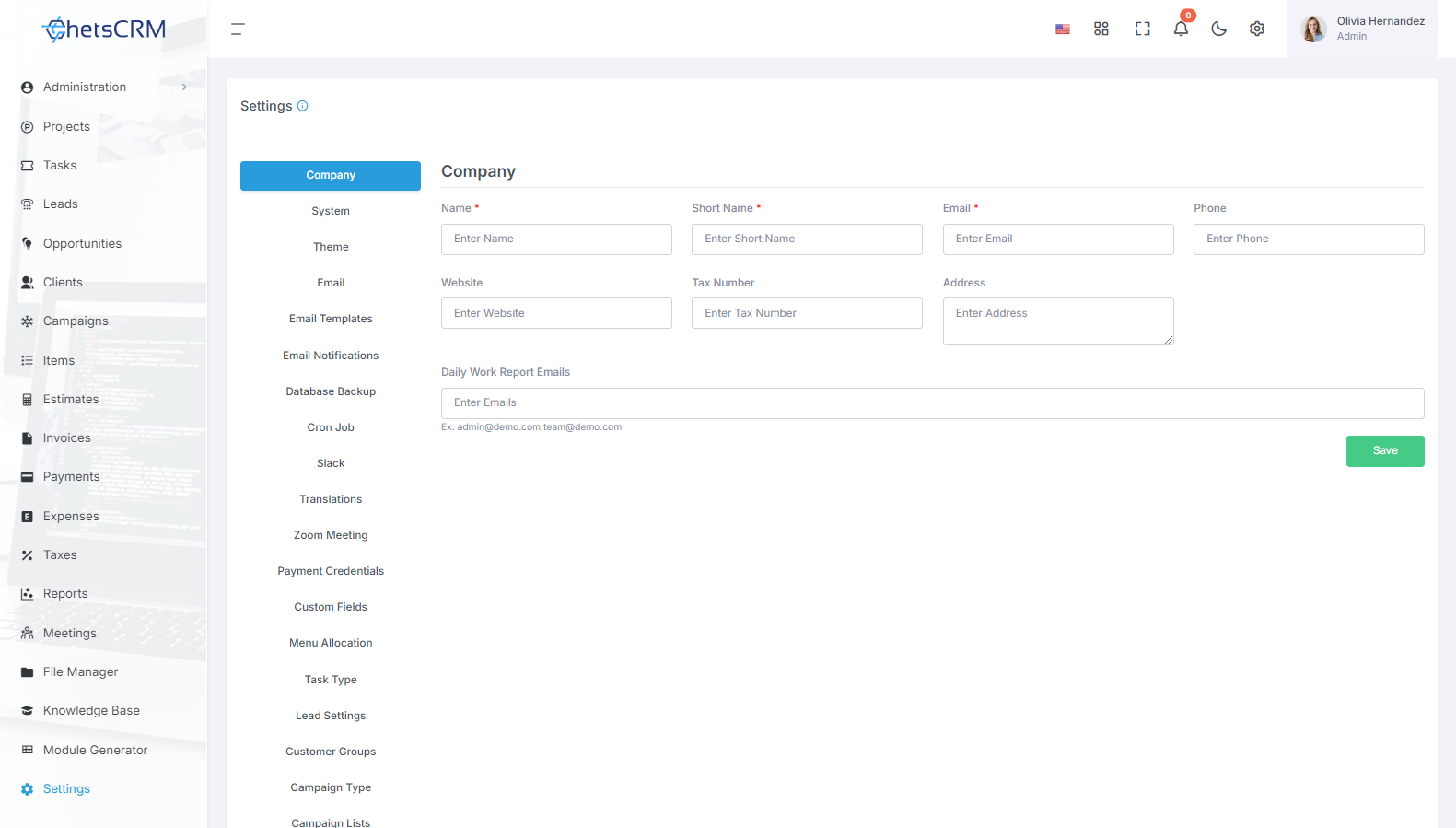Open the Email Templates tab

(331, 320)
